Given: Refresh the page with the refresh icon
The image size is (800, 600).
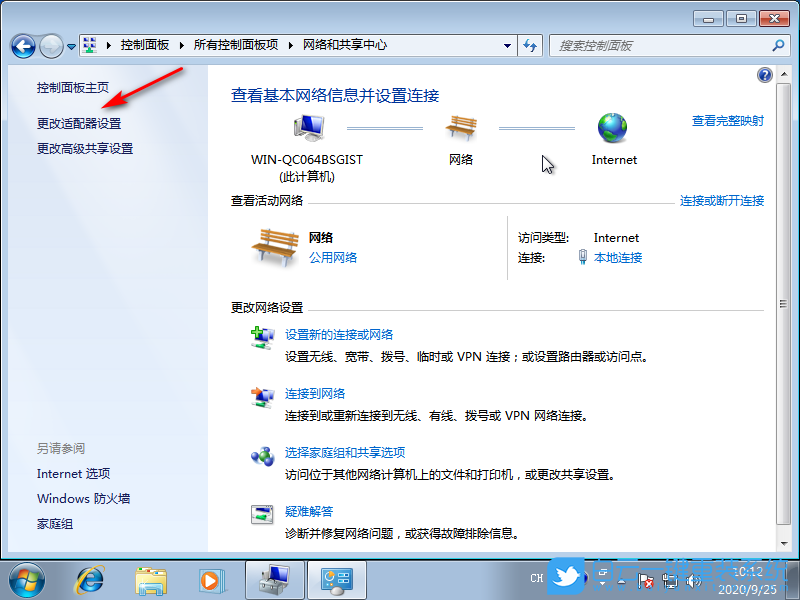Looking at the screenshot, I should click(530, 45).
